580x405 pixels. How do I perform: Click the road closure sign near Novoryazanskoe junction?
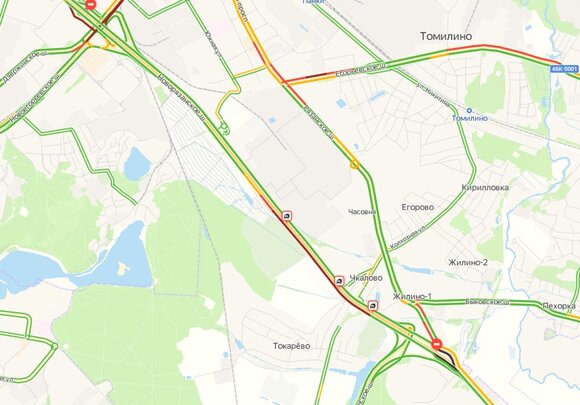tap(91, 4)
